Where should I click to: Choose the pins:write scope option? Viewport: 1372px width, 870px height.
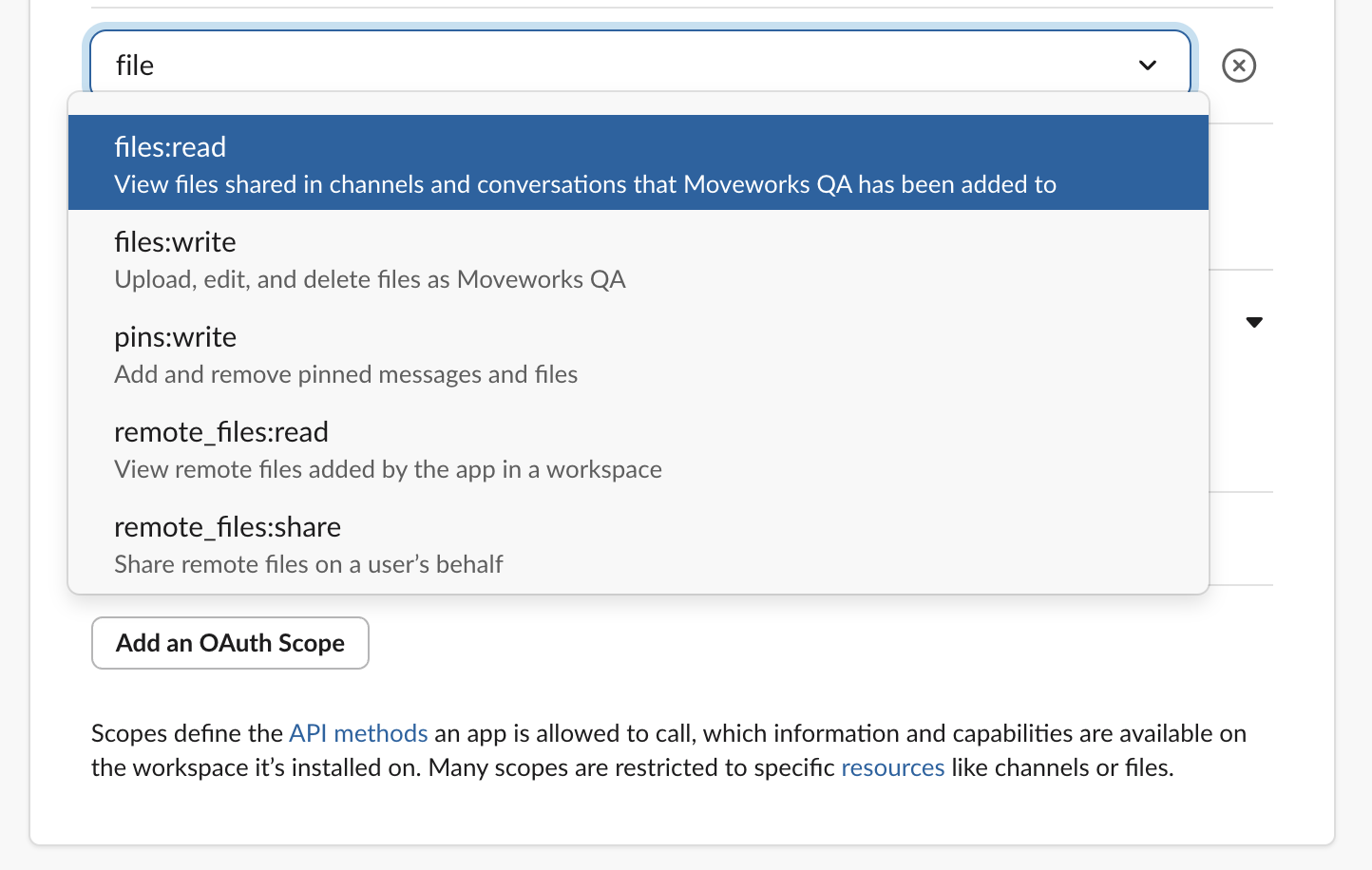(638, 352)
